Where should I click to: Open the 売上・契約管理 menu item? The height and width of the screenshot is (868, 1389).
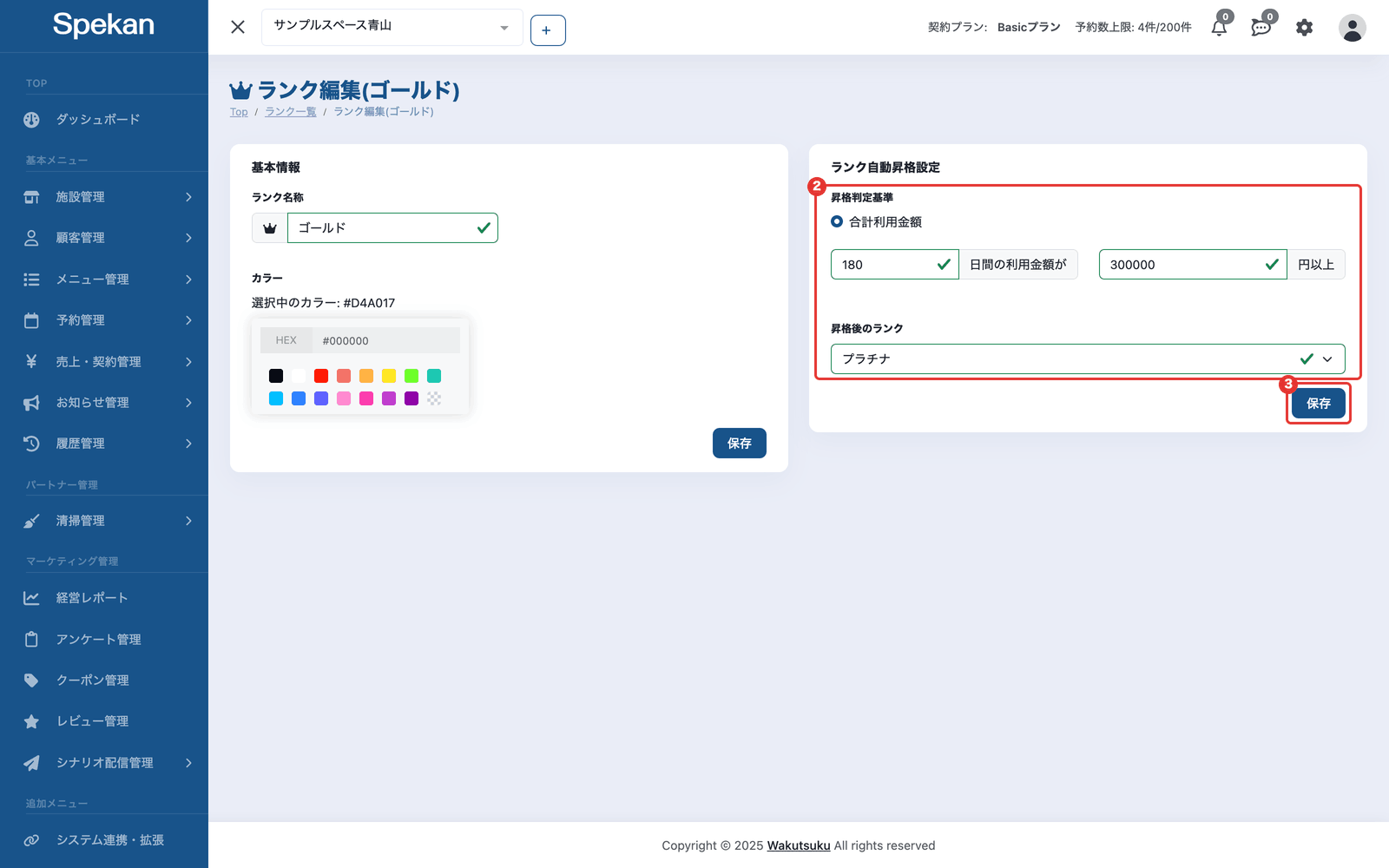[104, 362]
